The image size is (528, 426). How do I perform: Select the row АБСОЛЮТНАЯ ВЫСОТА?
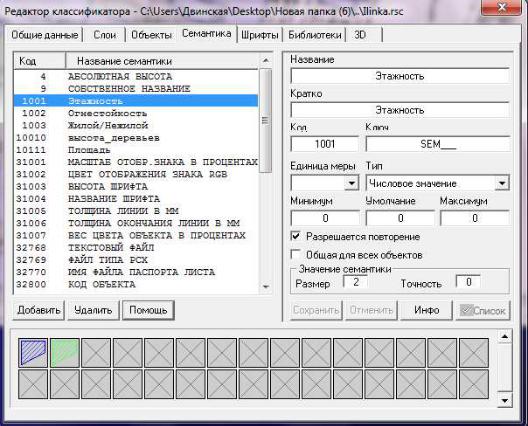136,76
